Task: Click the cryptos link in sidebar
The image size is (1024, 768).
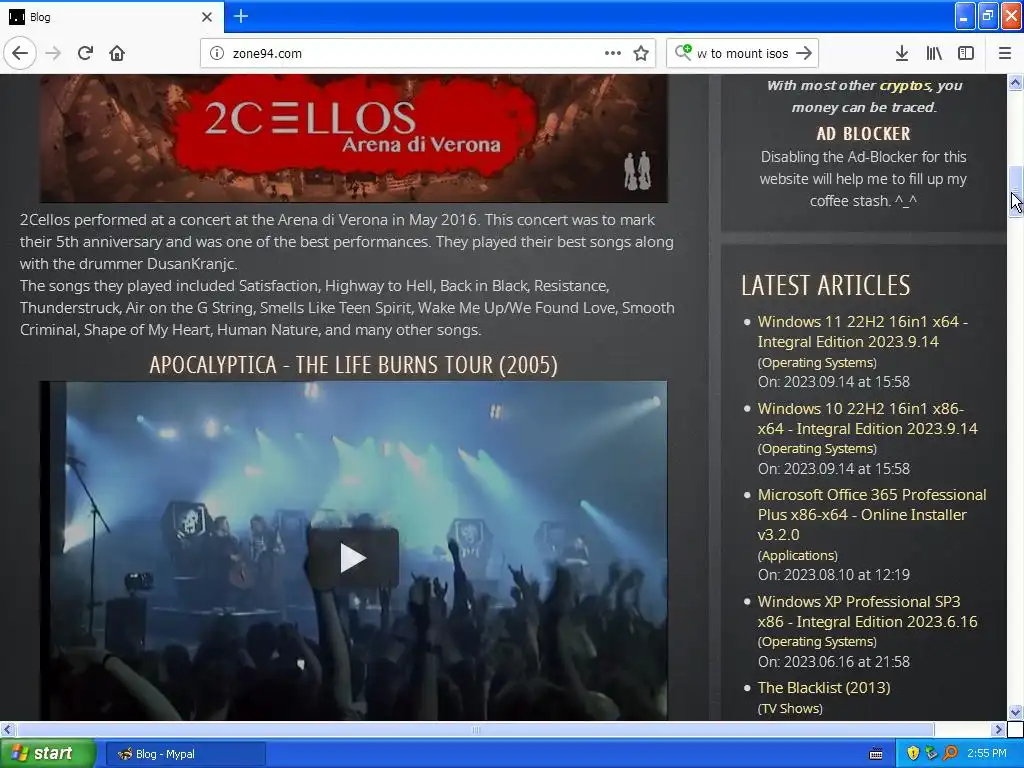Action: tap(905, 86)
